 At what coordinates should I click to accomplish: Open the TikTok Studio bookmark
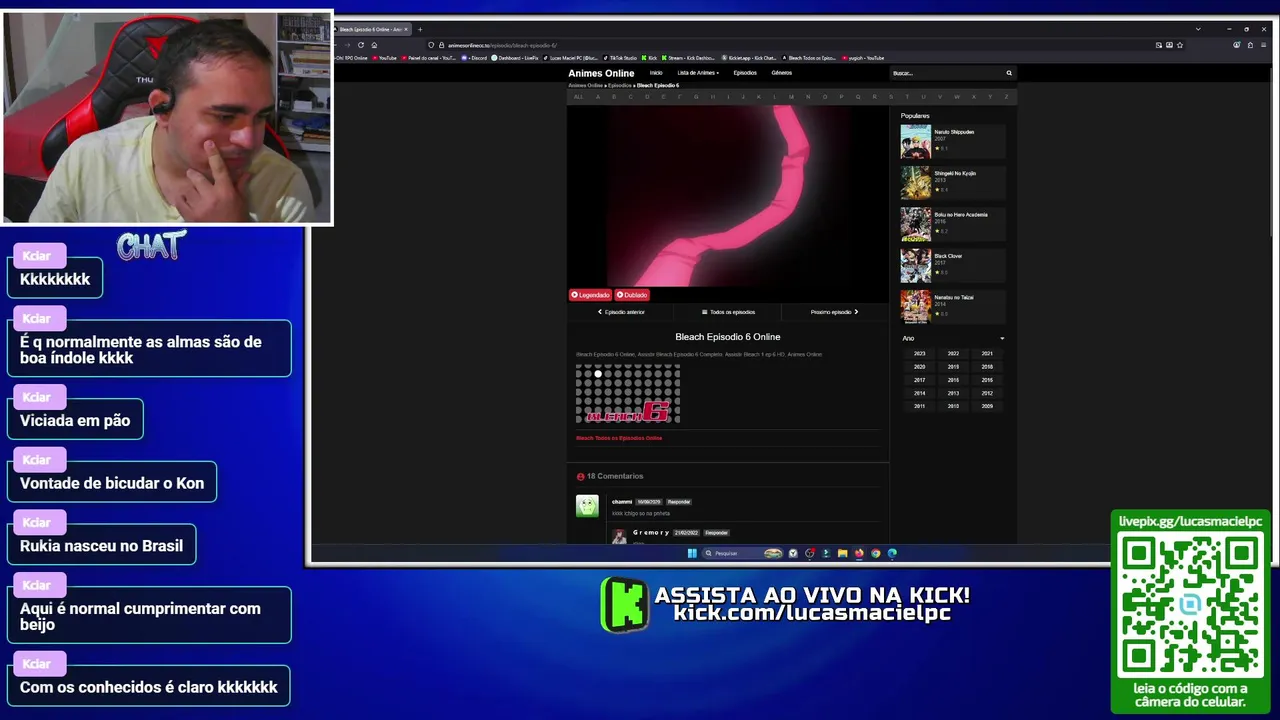(x=620, y=58)
